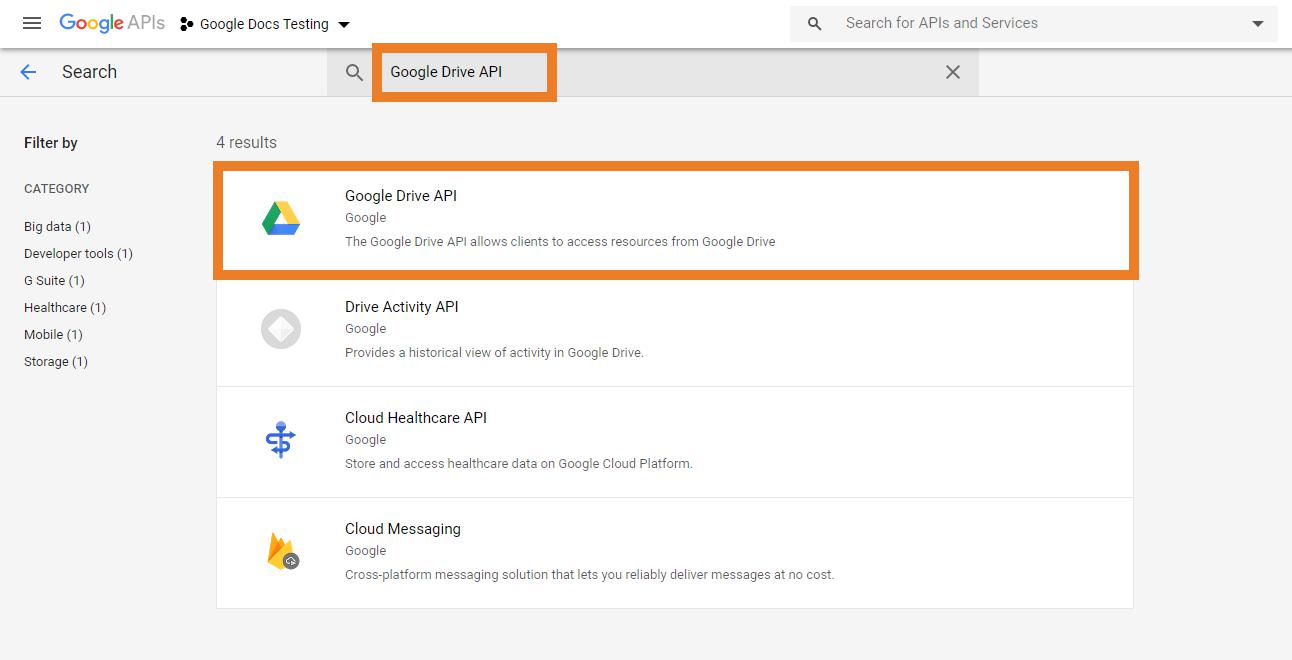1292x660 pixels.
Task: Click the Cloud Messaging Firebase flame icon
Action: (x=282, y=551)
